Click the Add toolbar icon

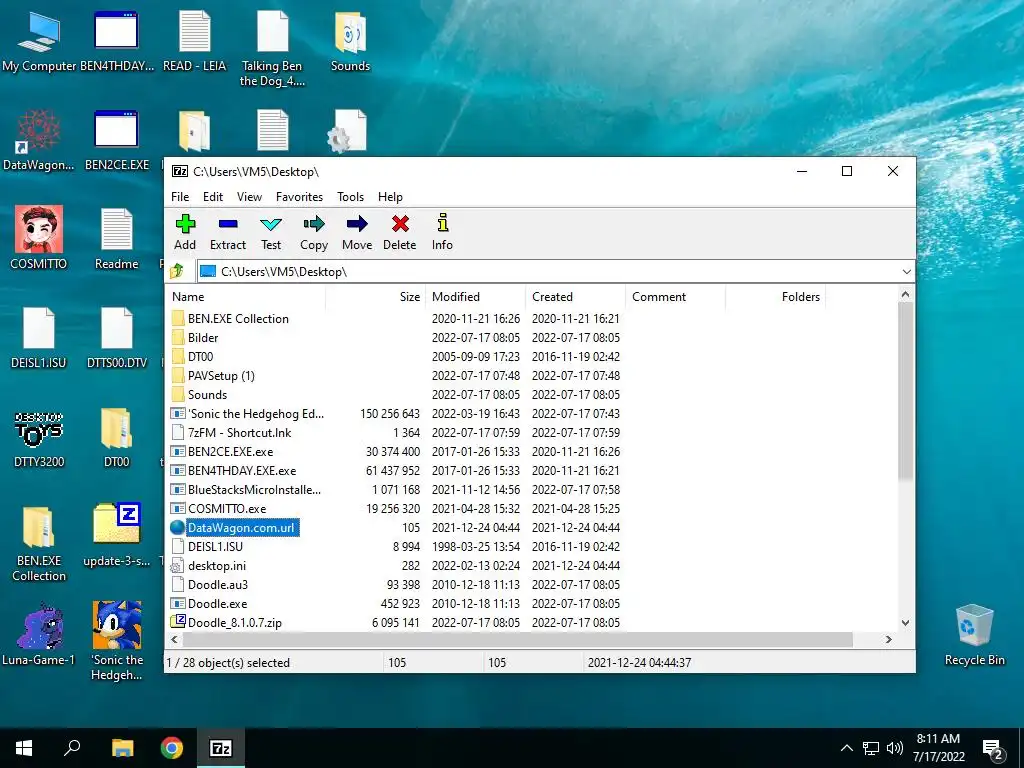tap(185, 232)
